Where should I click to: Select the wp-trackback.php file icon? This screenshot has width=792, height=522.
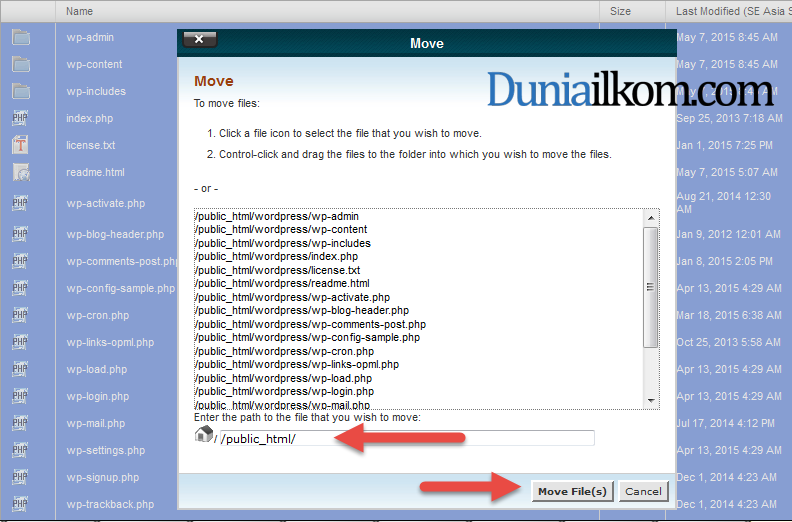[x=20, y=504]
